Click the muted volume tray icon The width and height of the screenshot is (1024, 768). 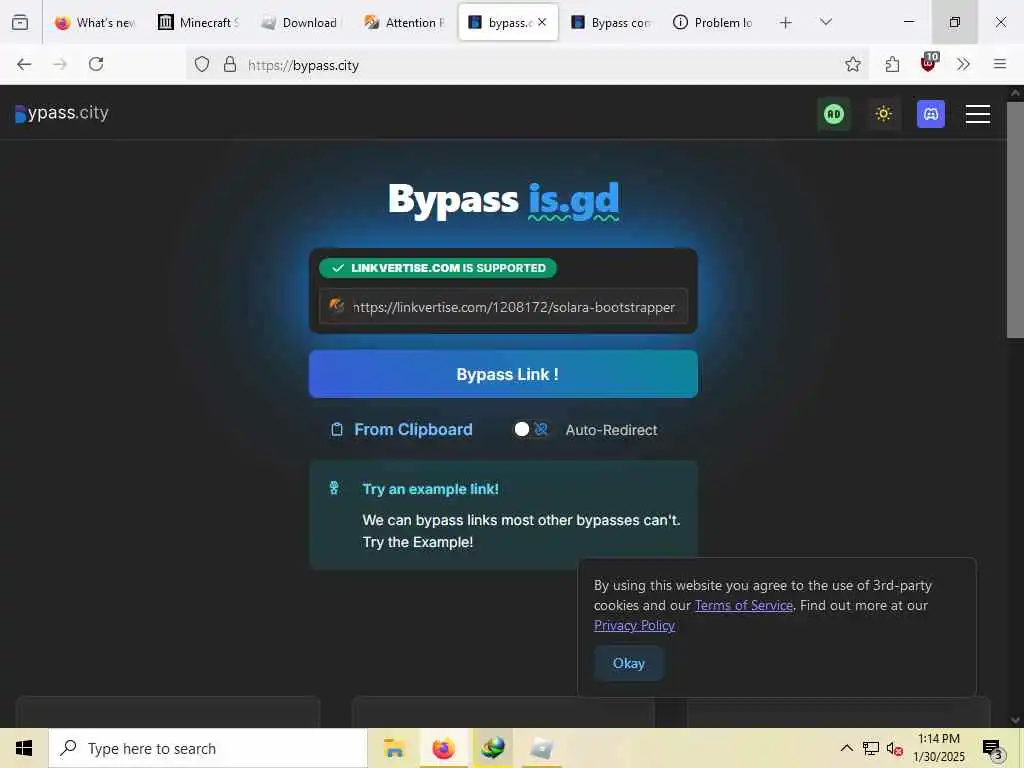tap(895, 748)
